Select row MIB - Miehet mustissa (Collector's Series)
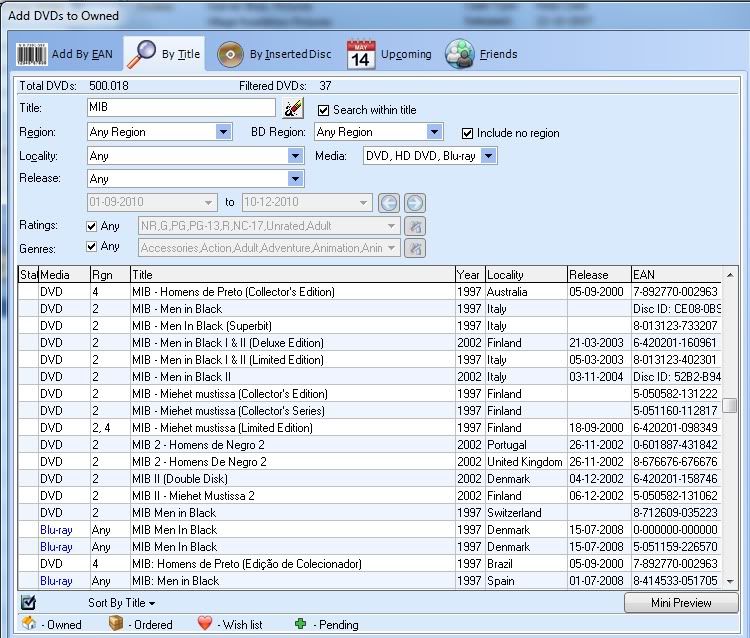The height and width of the screenshot is (638, 750). 369,411
